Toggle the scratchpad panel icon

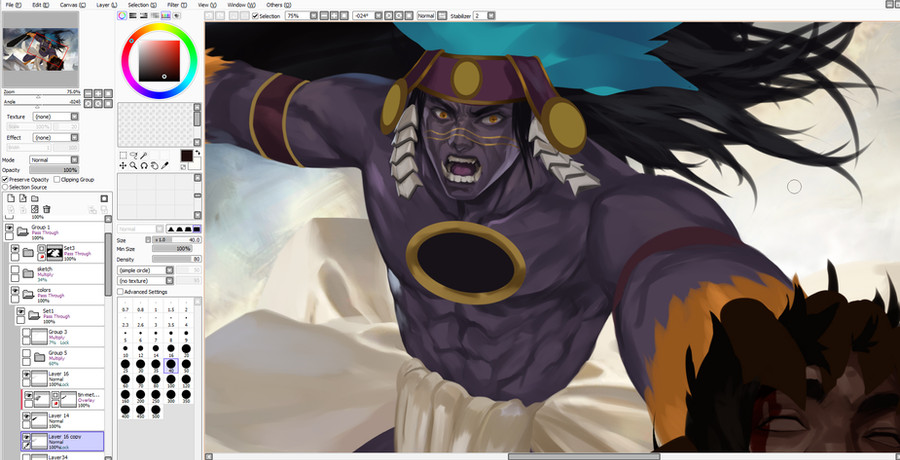[176, 16]
